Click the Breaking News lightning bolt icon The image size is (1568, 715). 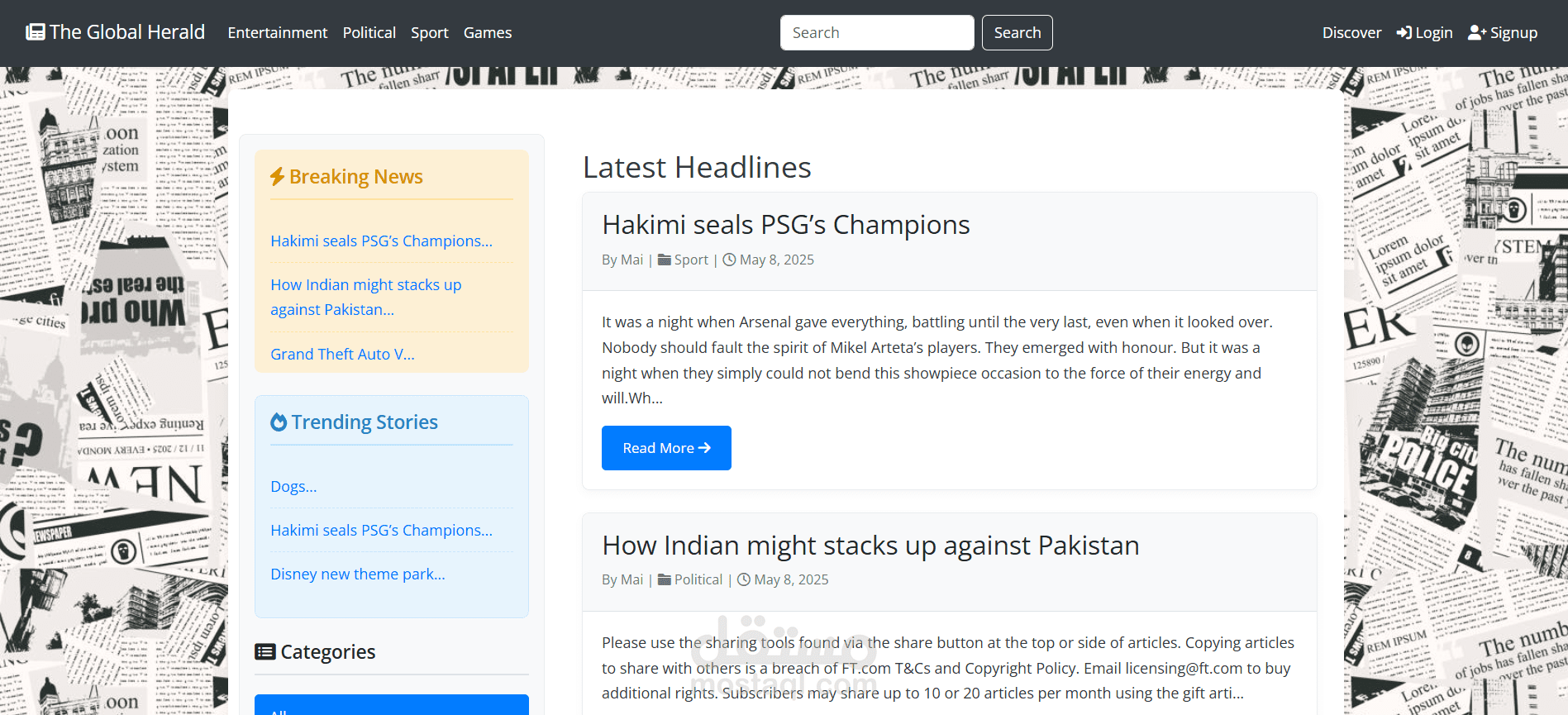[278, 177]
